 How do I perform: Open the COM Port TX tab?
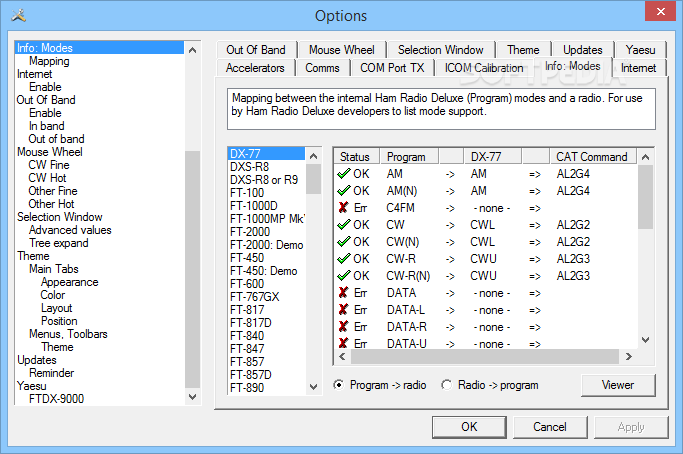(392, 68)
